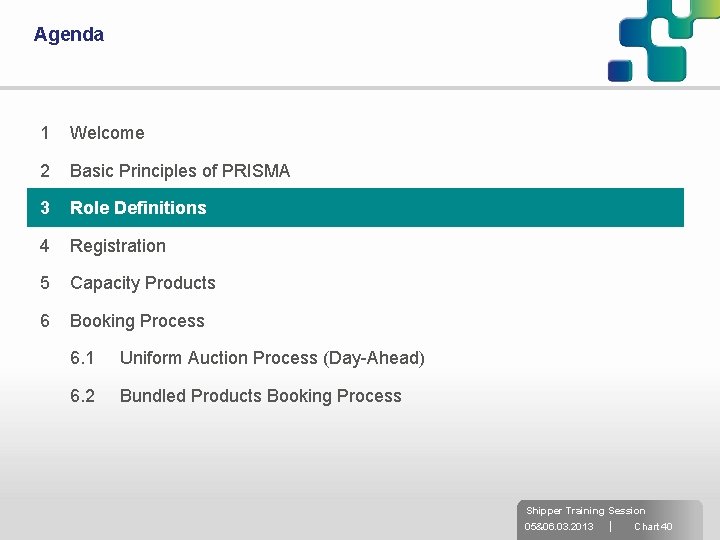Click the PRISMA logo in the corner

coord(664,40)
